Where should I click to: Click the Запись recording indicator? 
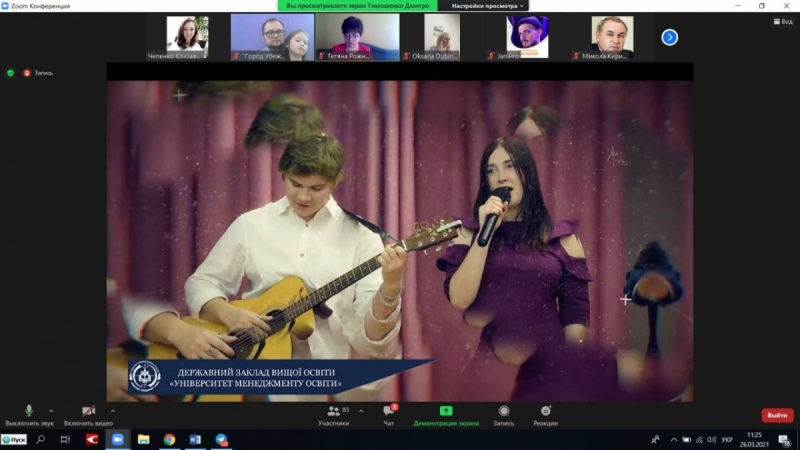38,73
